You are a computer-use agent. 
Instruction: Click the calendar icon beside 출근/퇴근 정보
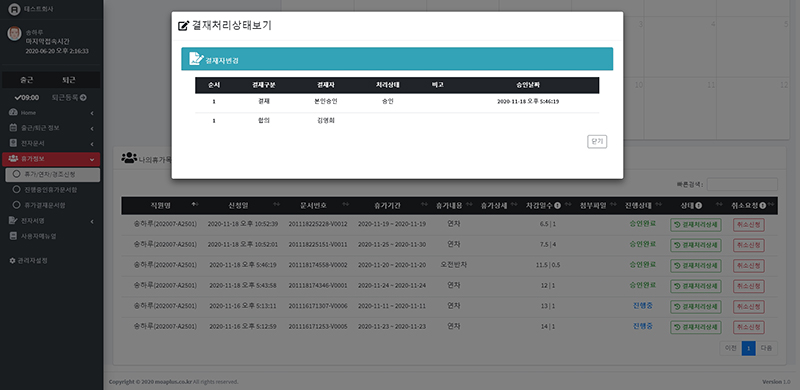[13, 128]
